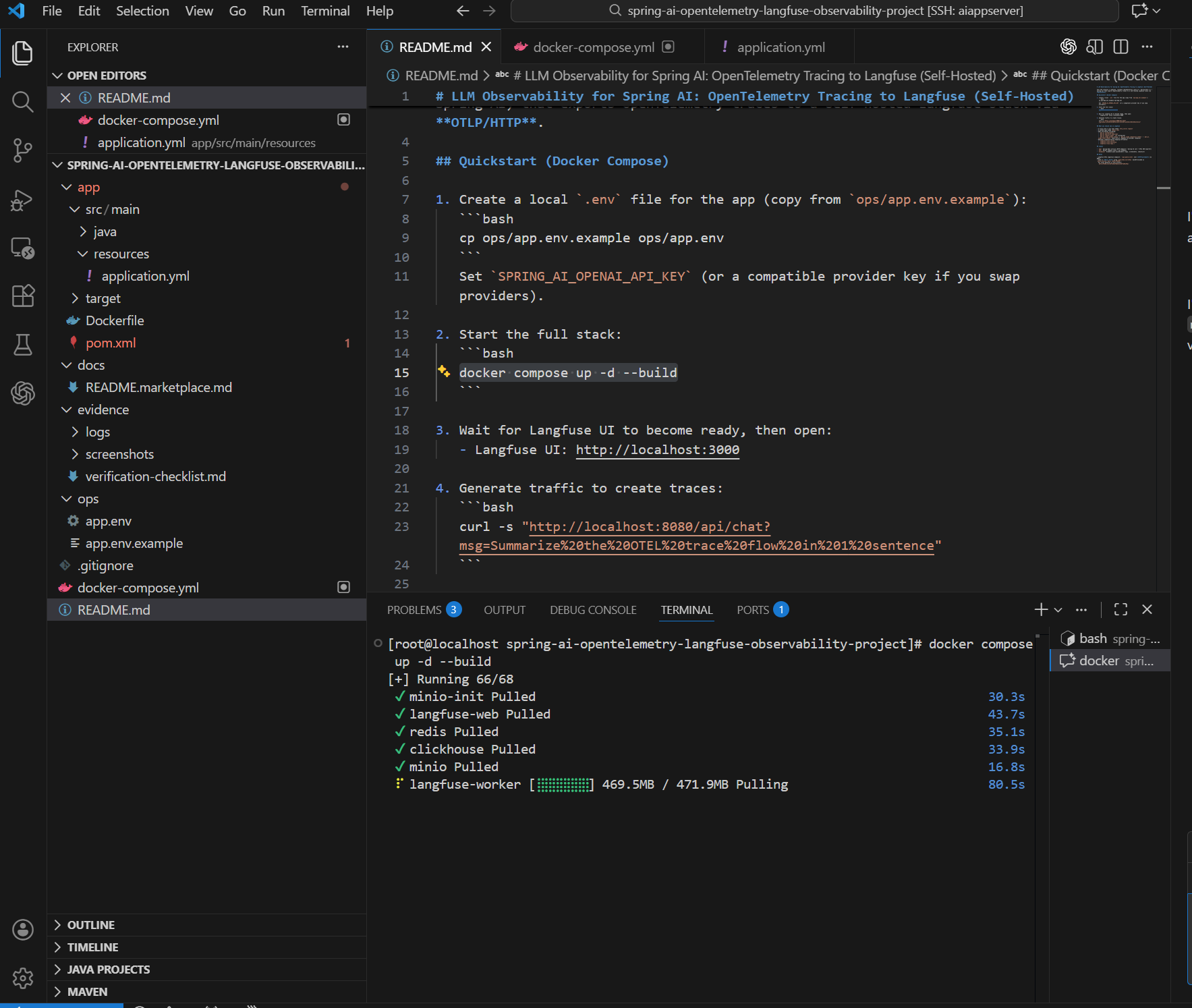
Task: Open the ChatGPT sidebar panel
Action: [22, 393]
